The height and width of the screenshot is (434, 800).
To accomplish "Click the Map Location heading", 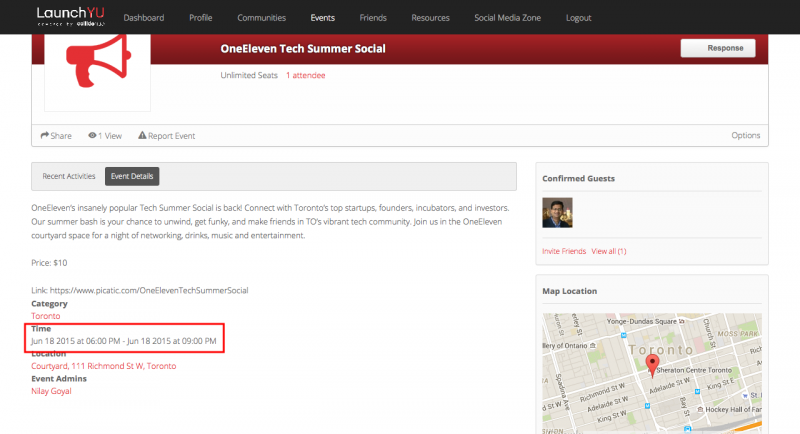I will [x=569, y=291].
